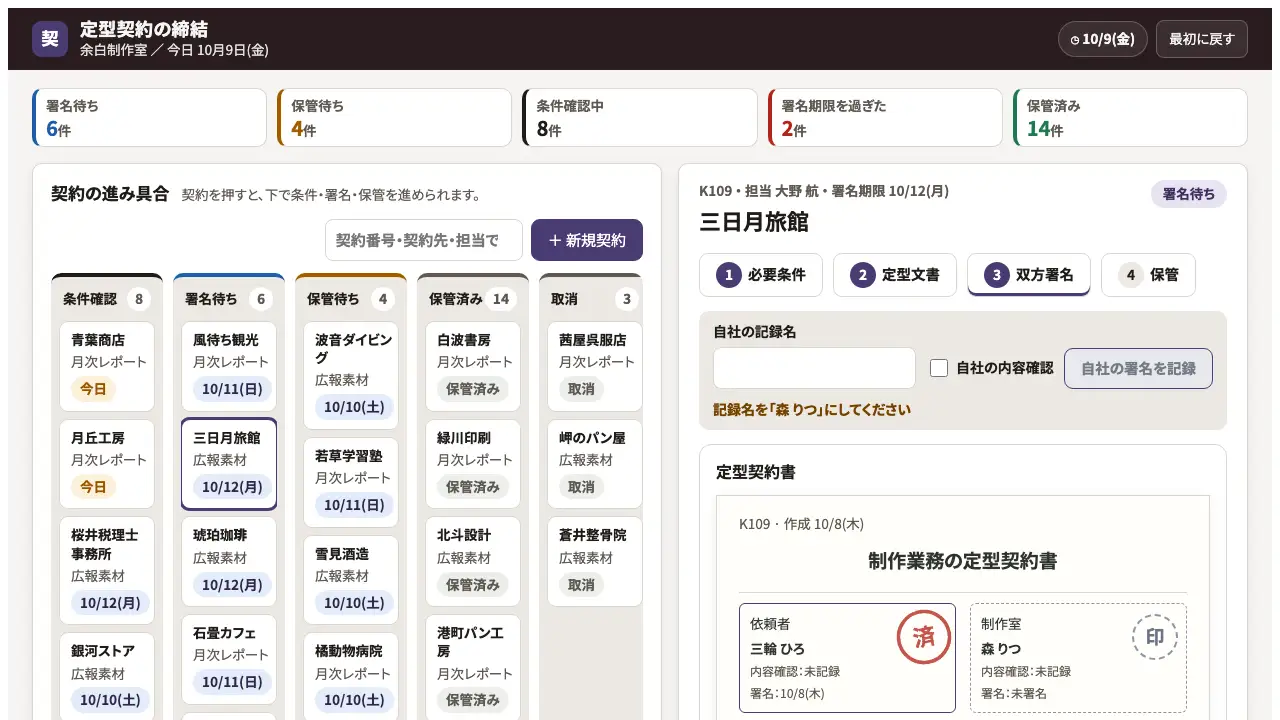
Task: Click the 最初に戻す reset button
Action: [x=1201, y=39]
